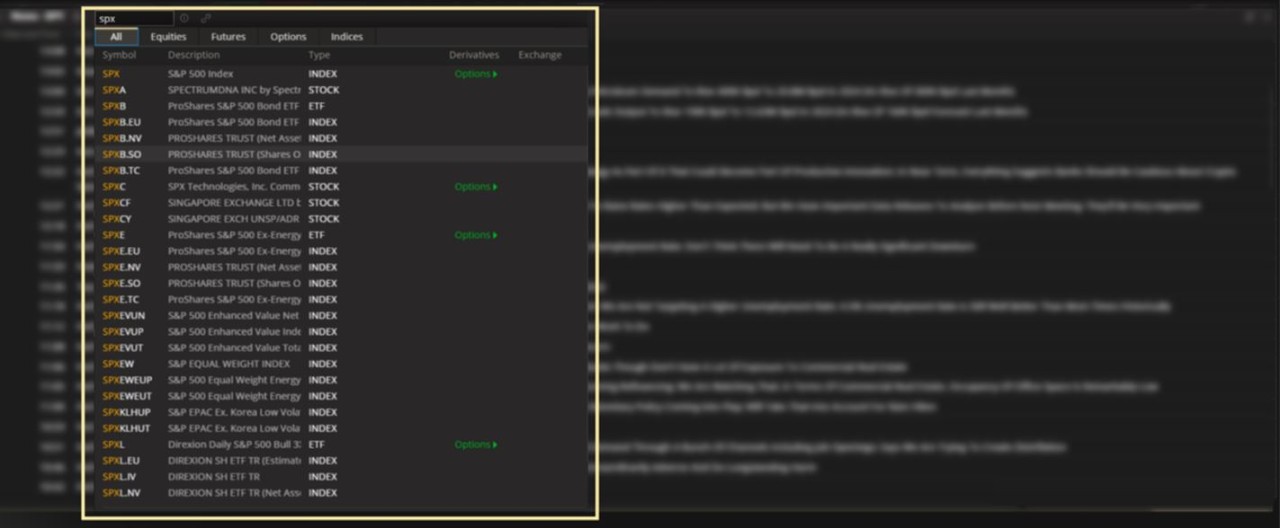This screenshot has height=528, width=1280.
Task: Select the highlighted SPXB.SO row
Action: click(x=341, y=155)
